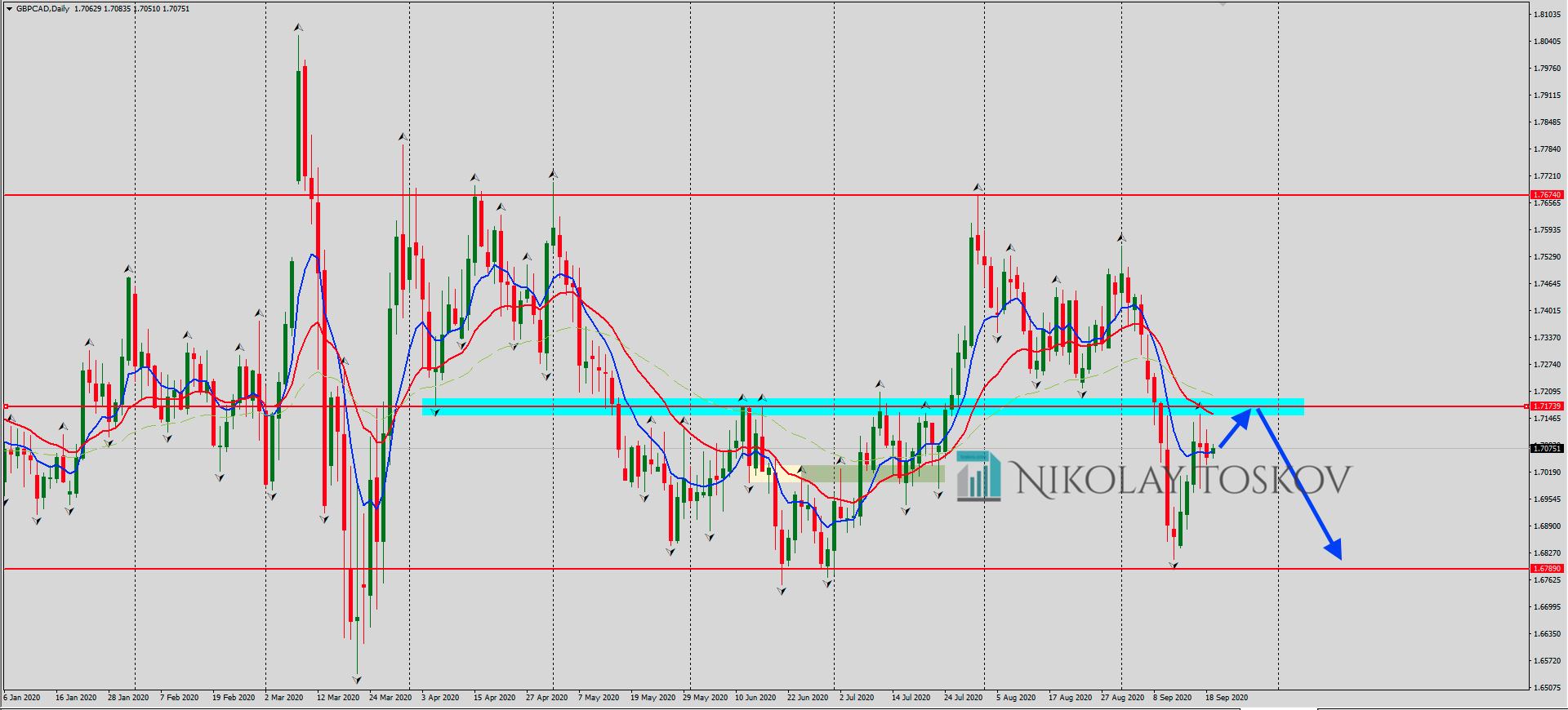Click the 5 Aug 2020 date label
Viewport: 1568px width, 710px height.
click(x=1016, y=698)
